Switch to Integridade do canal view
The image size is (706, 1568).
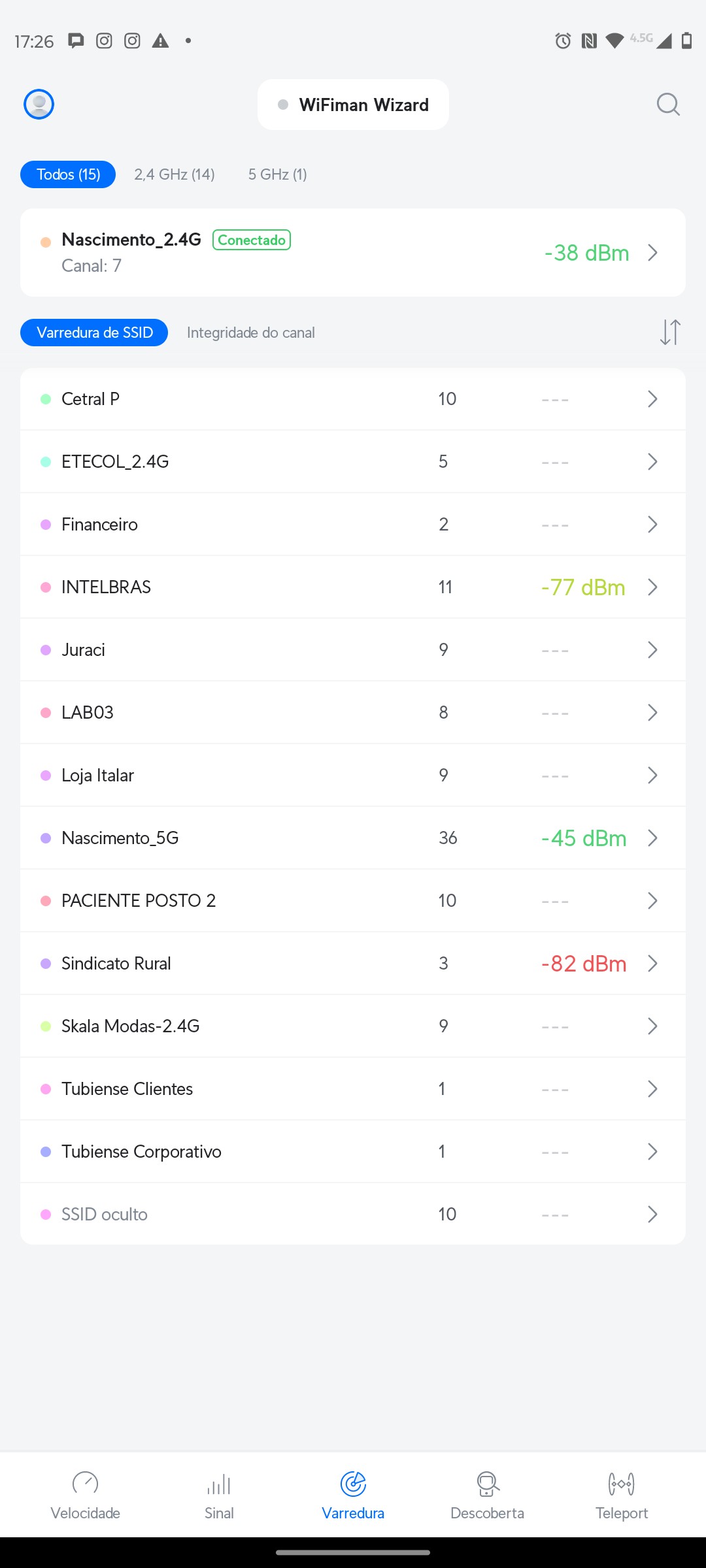coord(251,333)
